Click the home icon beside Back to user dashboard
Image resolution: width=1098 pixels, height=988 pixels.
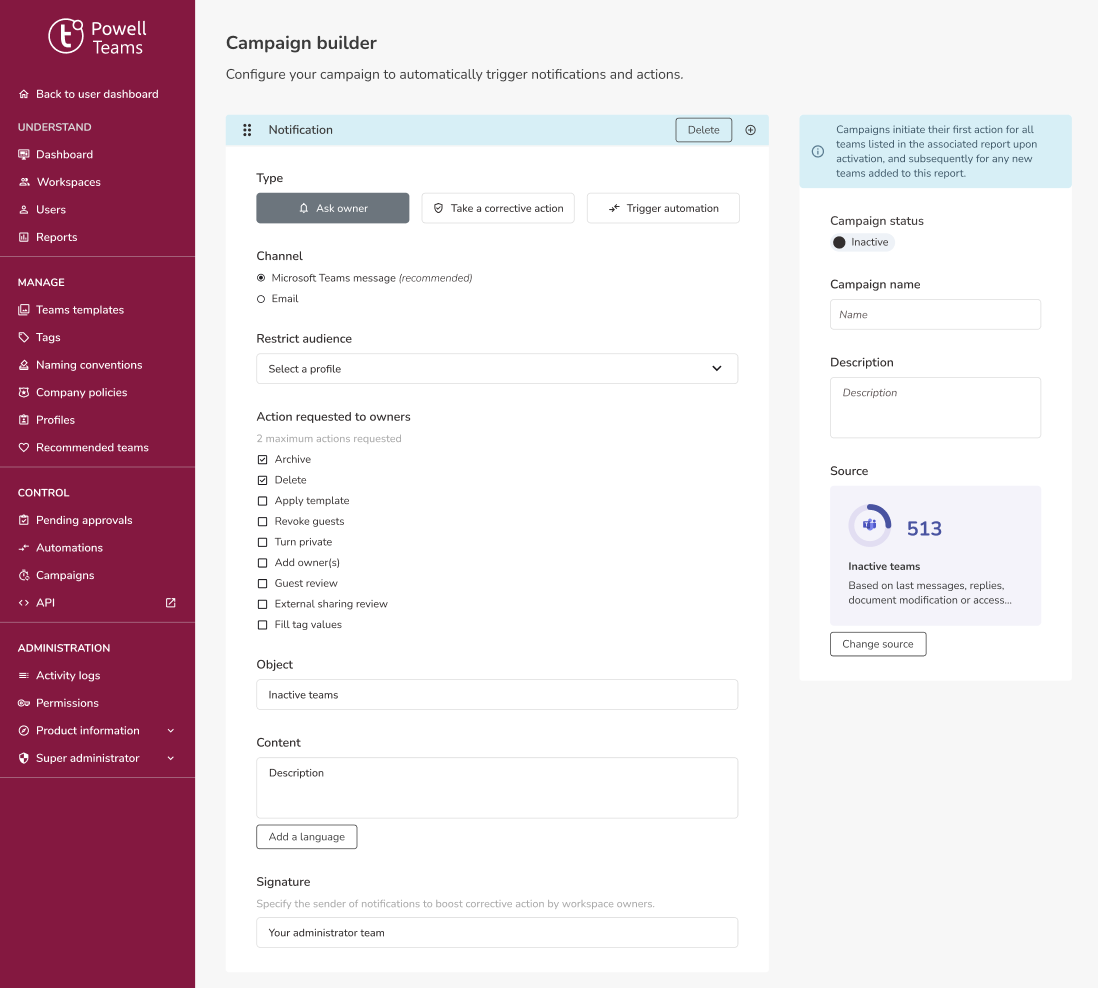(24, 94)
